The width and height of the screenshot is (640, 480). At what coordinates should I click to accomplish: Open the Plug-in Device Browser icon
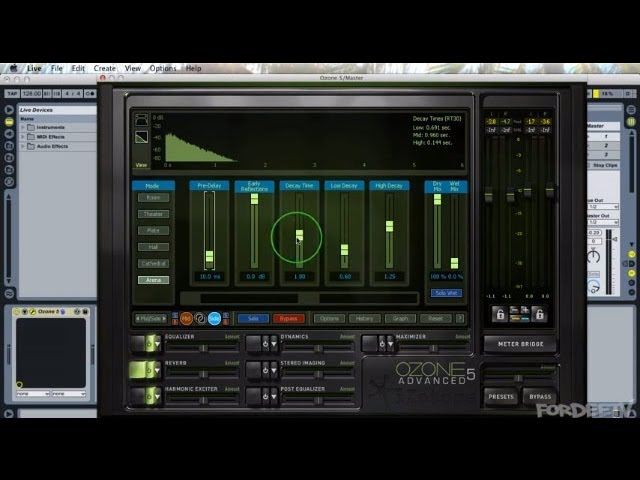(9, 133)
